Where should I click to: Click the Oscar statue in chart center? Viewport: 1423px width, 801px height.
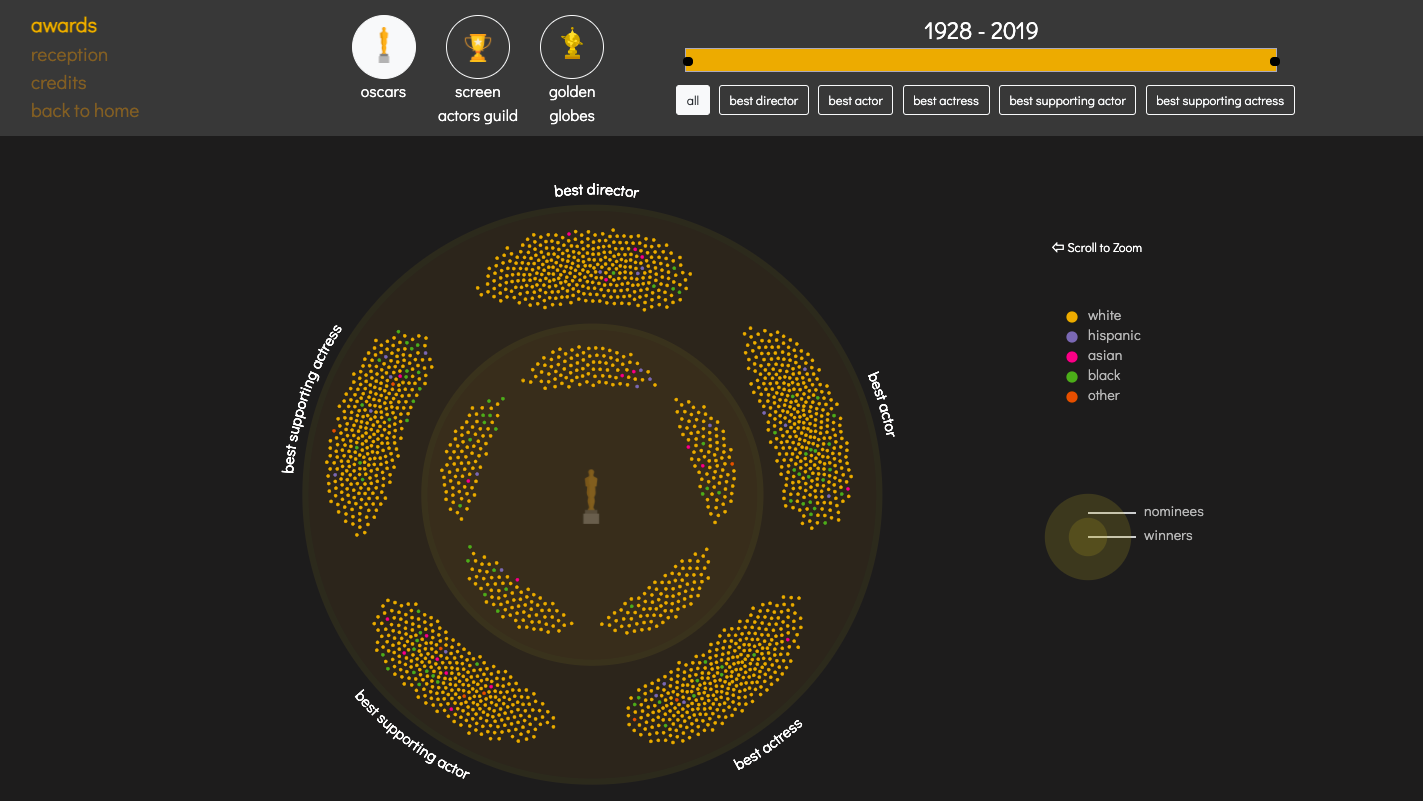591,496
